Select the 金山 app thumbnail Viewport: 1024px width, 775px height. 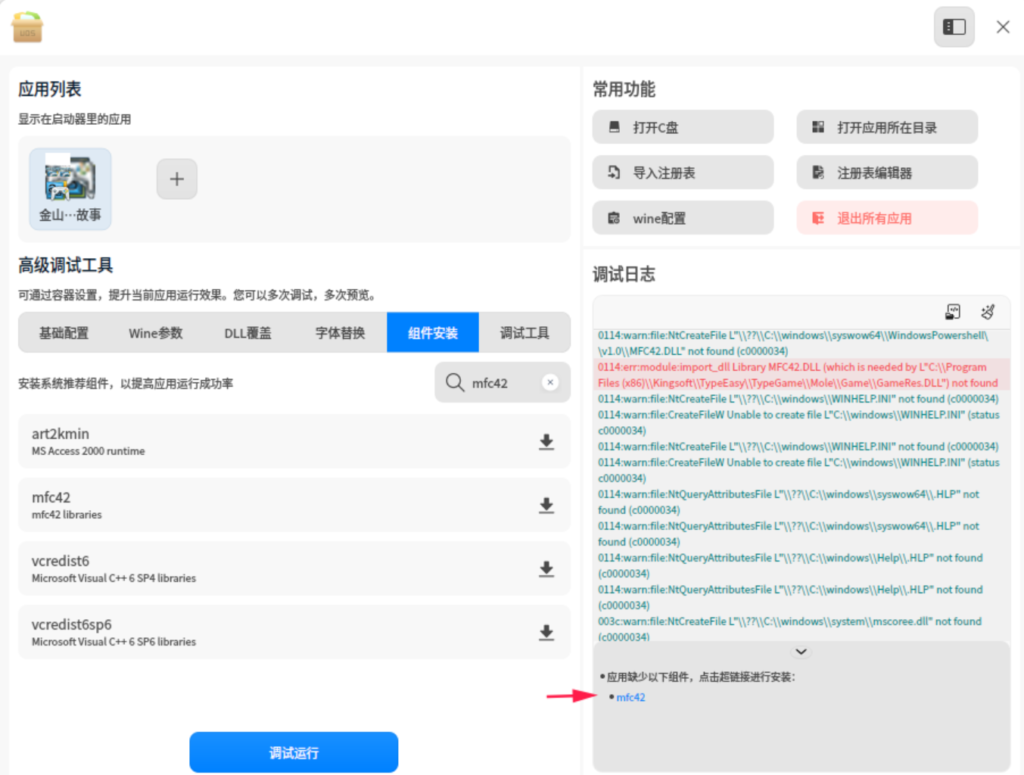70,189
